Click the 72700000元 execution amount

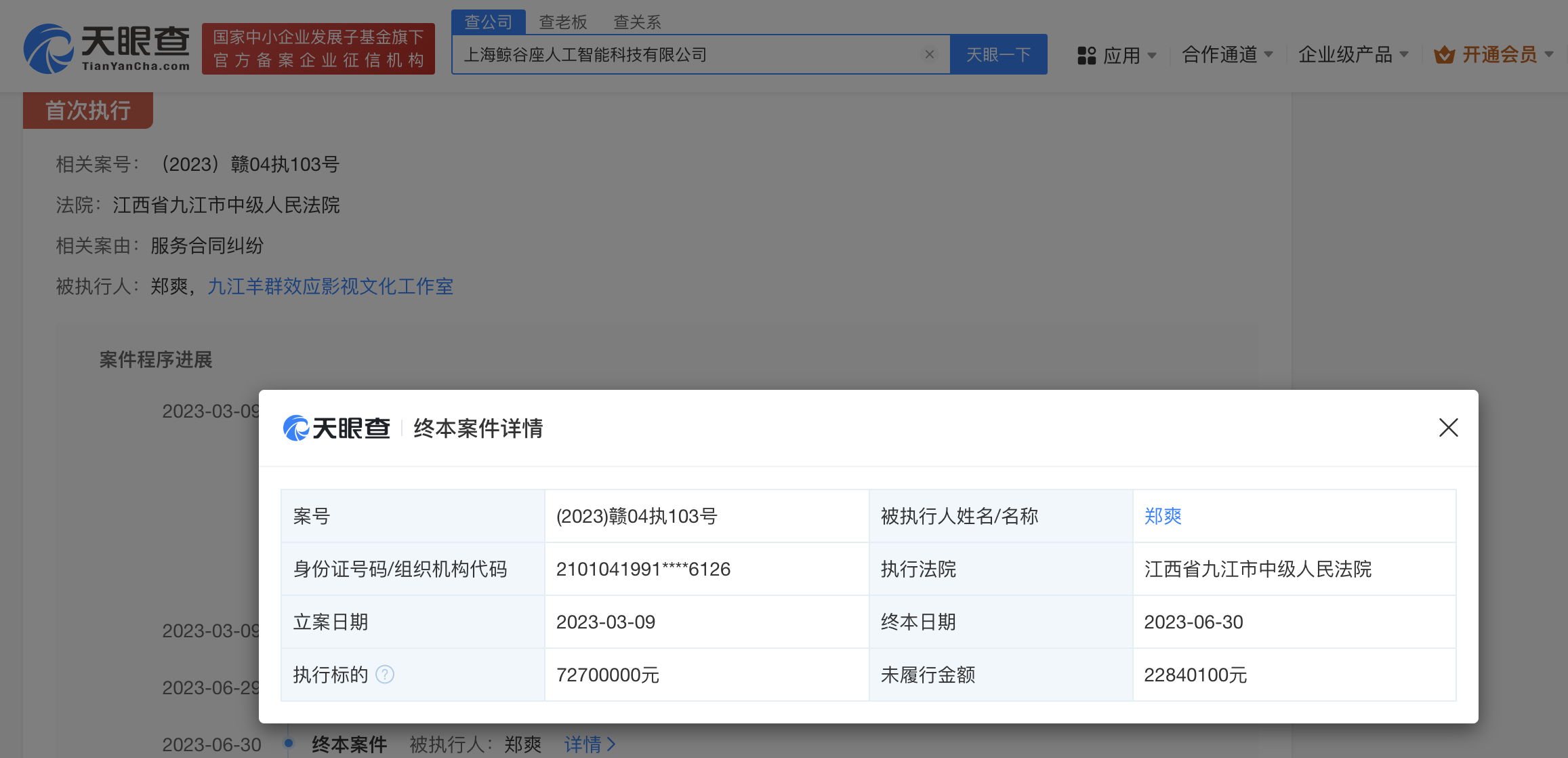pyautogui.click(x=607, y=675)
